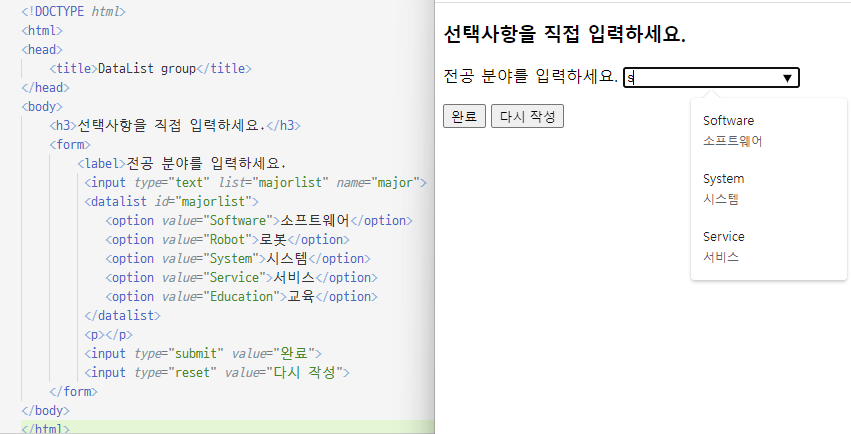Click the opening form tag line
Image resolution: width=851 pixels, height=434 pixels.
(70, 144)
